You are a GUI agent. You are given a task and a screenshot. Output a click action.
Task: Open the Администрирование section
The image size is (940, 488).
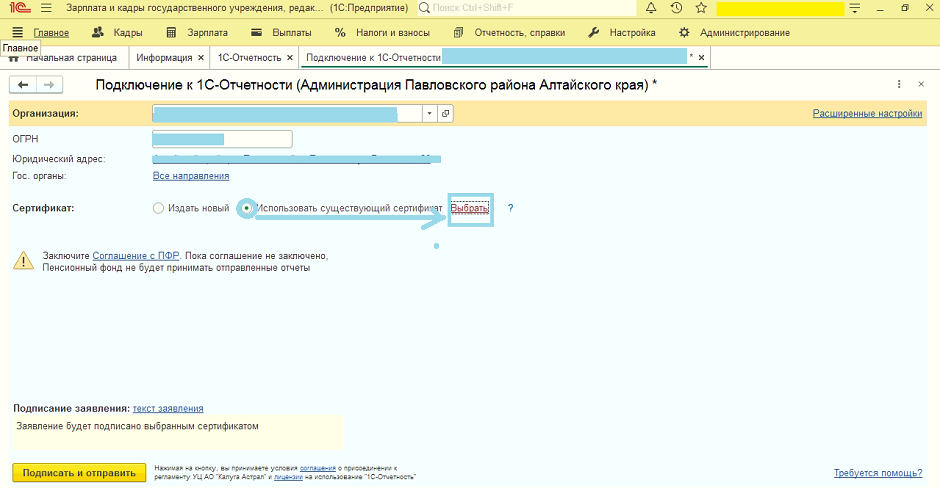coord(734,33)
